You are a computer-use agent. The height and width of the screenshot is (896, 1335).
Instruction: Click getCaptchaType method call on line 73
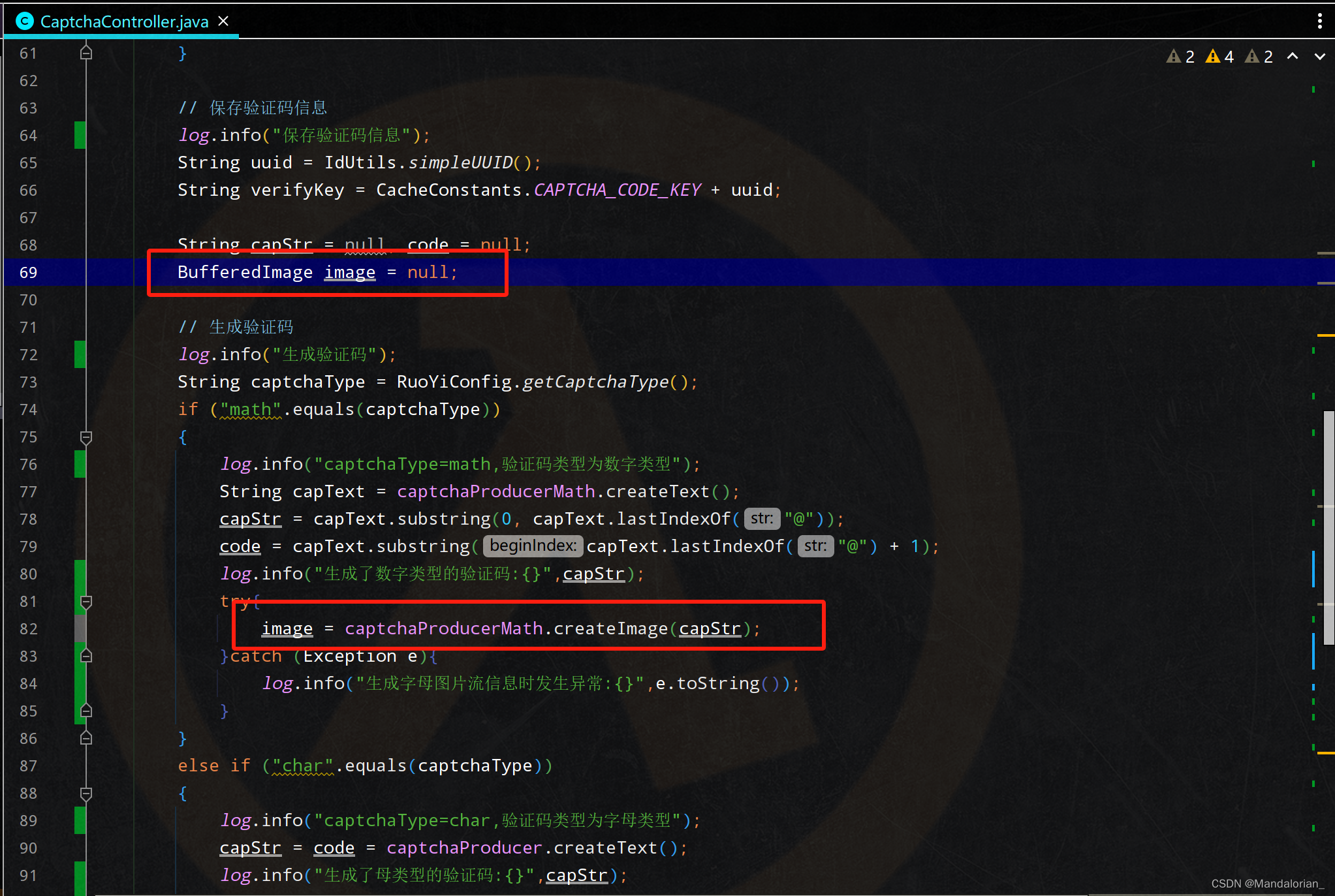pyautogui.click(x=595, y=382)
